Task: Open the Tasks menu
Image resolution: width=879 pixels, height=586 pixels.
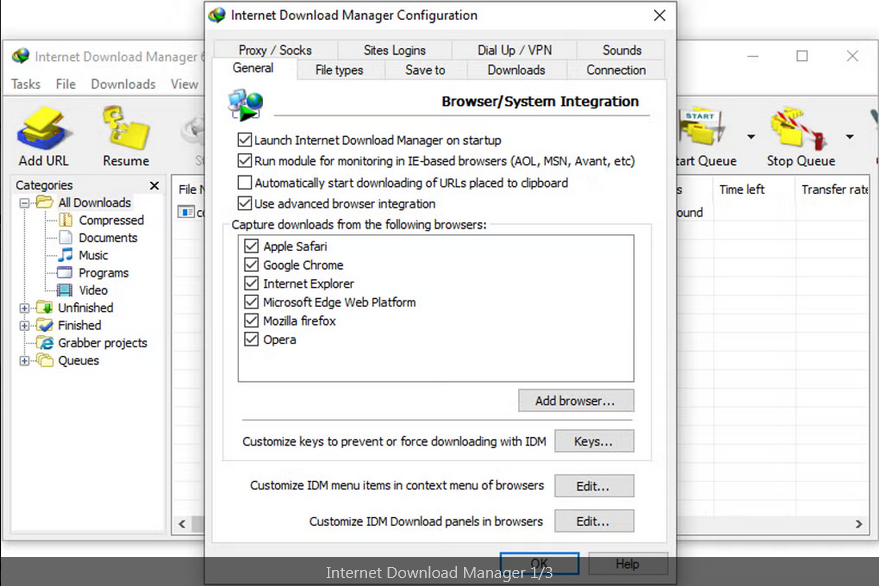Action: [x=26, y=84]
